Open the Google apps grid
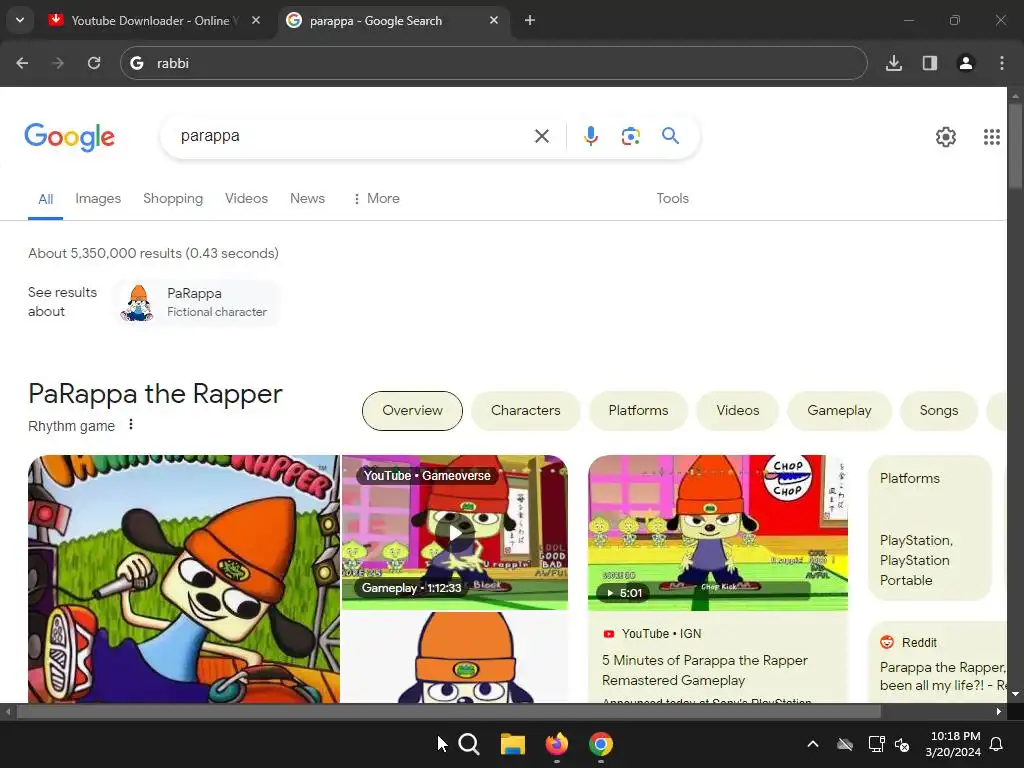 pos(992,137)
